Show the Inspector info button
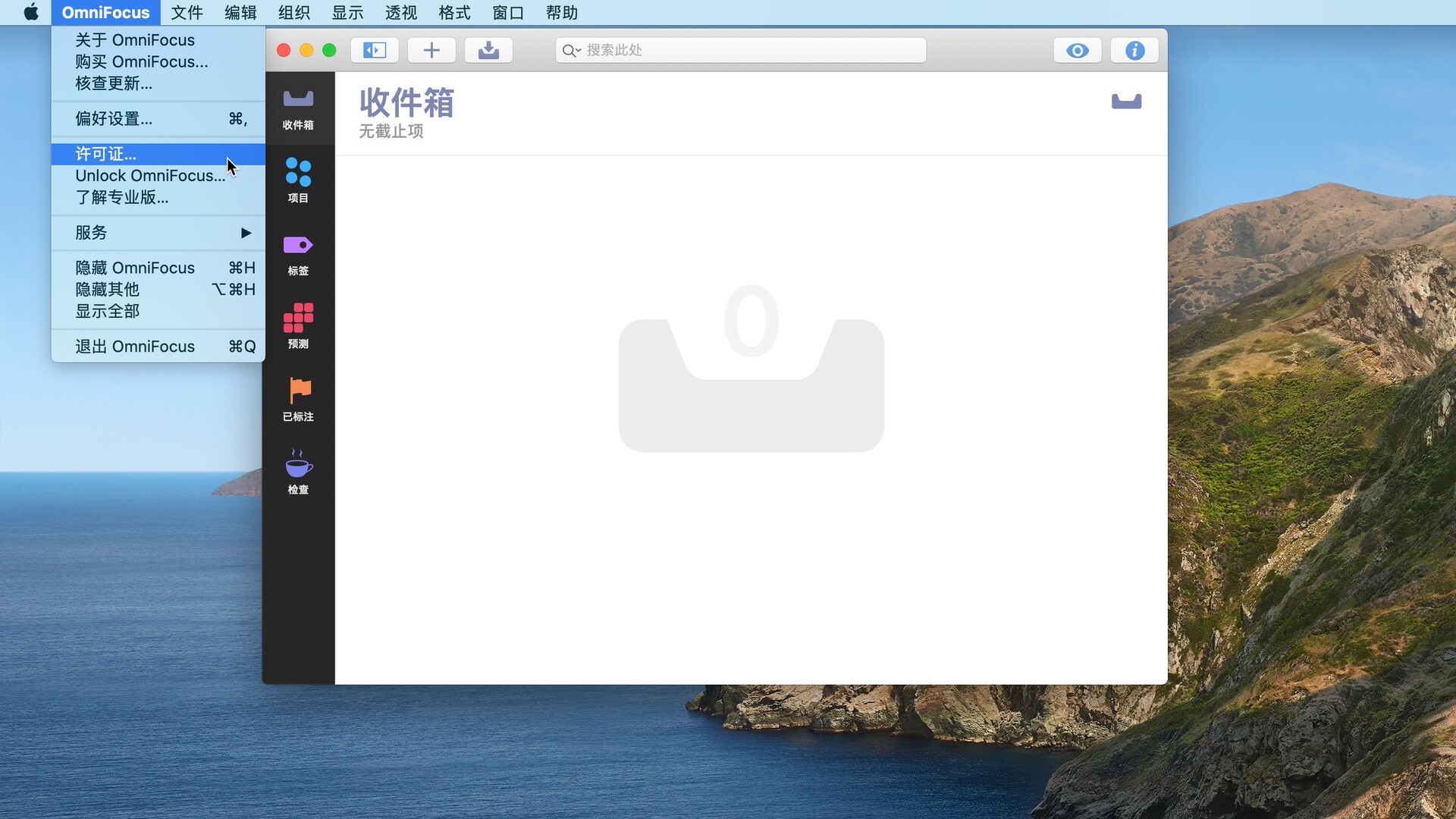 click(1134, 50)
